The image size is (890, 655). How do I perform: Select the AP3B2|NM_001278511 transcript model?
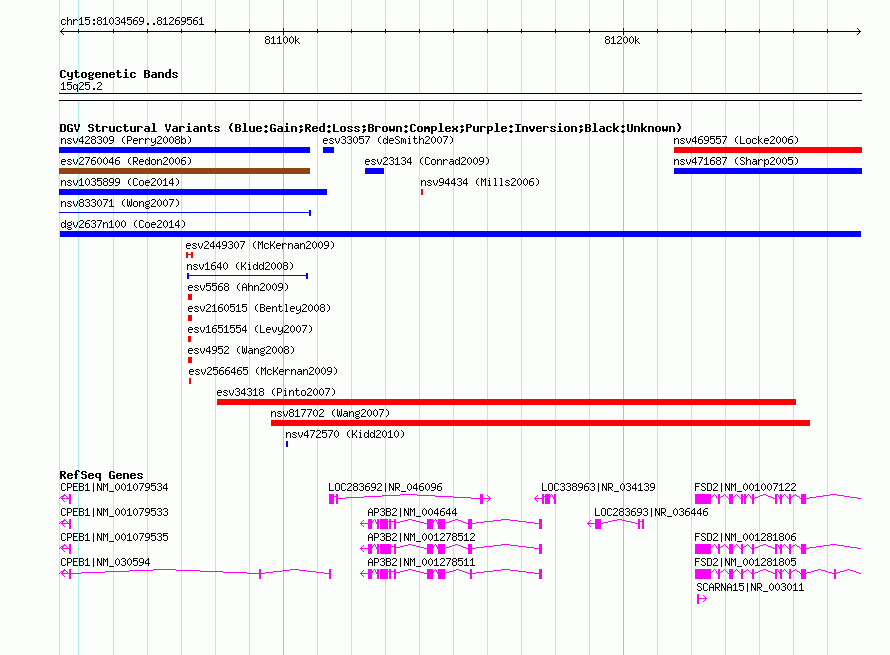point(451,573)
